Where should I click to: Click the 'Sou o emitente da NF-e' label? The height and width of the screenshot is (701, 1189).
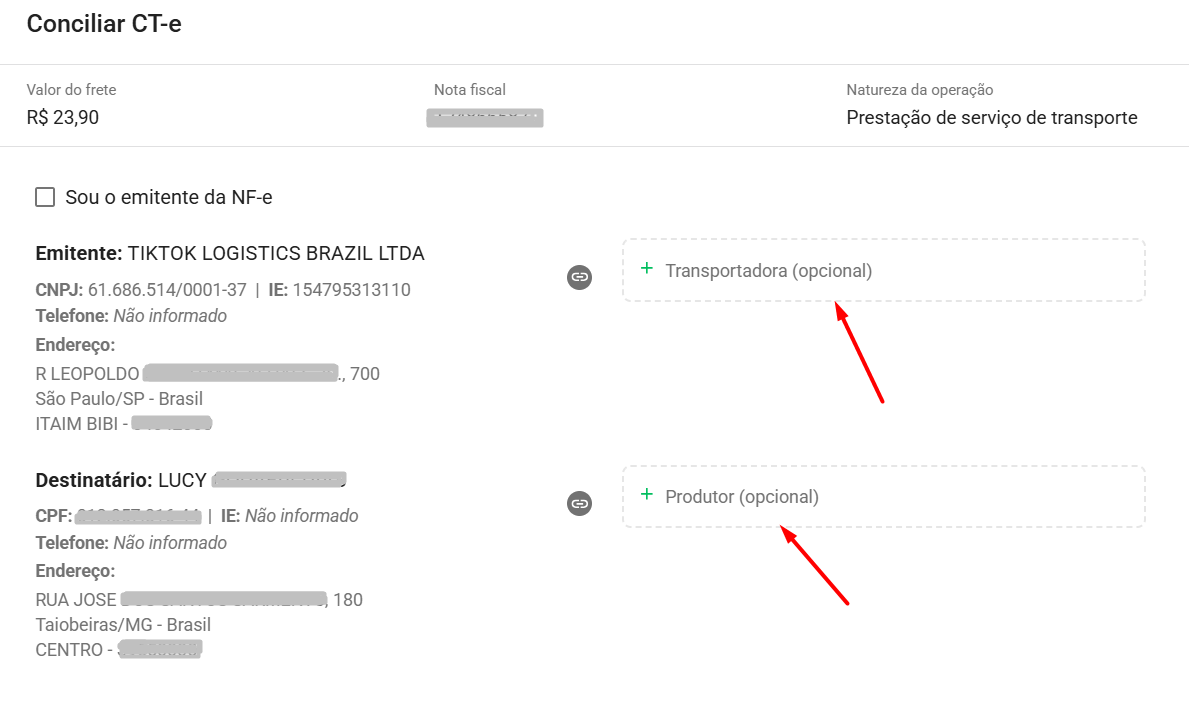coord(168,197)
